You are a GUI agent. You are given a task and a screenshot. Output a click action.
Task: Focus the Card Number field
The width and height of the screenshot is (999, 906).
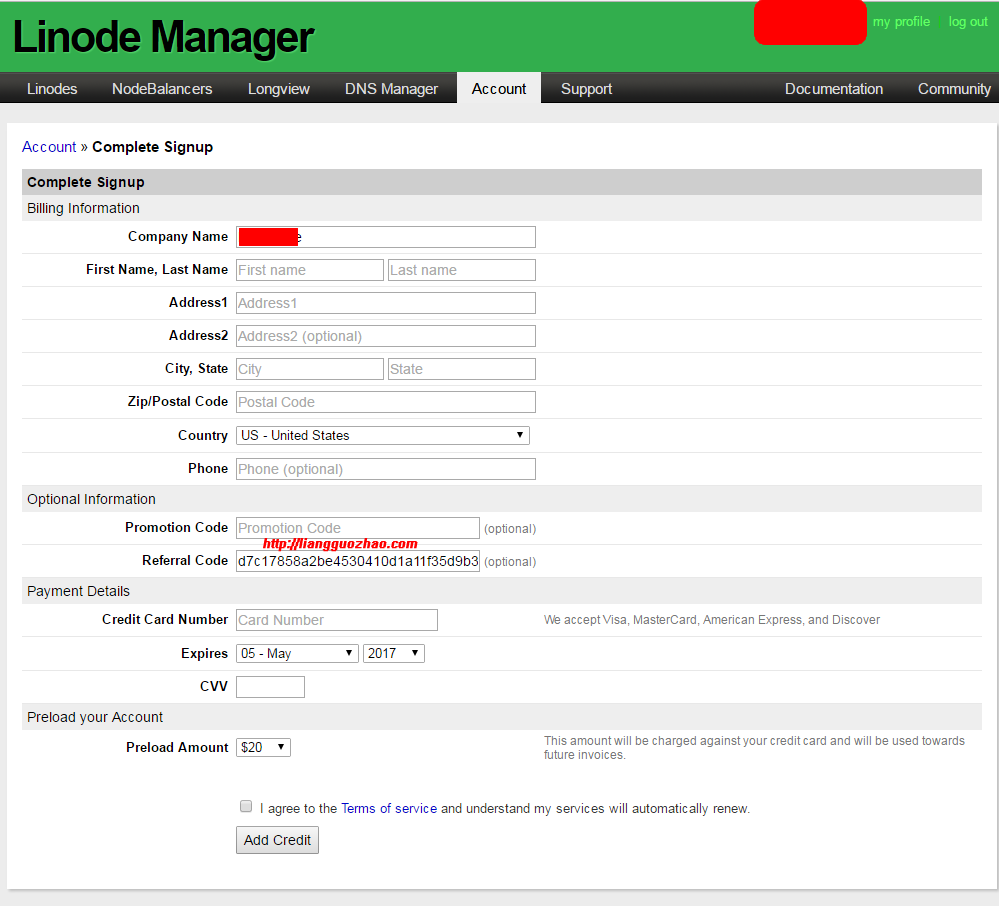click(336, 620)
